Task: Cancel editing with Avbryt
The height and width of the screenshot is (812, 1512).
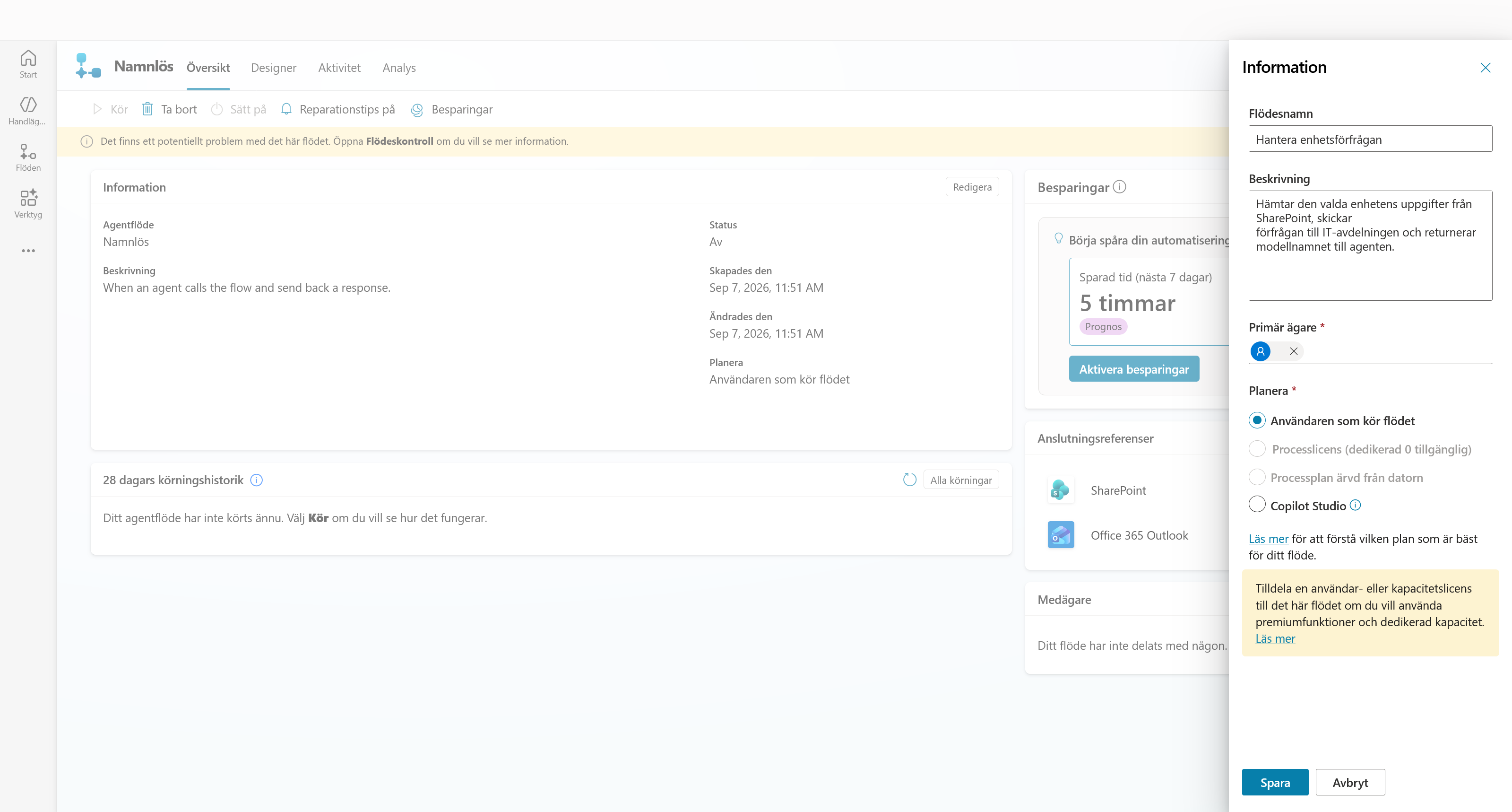Action: click(x=1350, y=782)
